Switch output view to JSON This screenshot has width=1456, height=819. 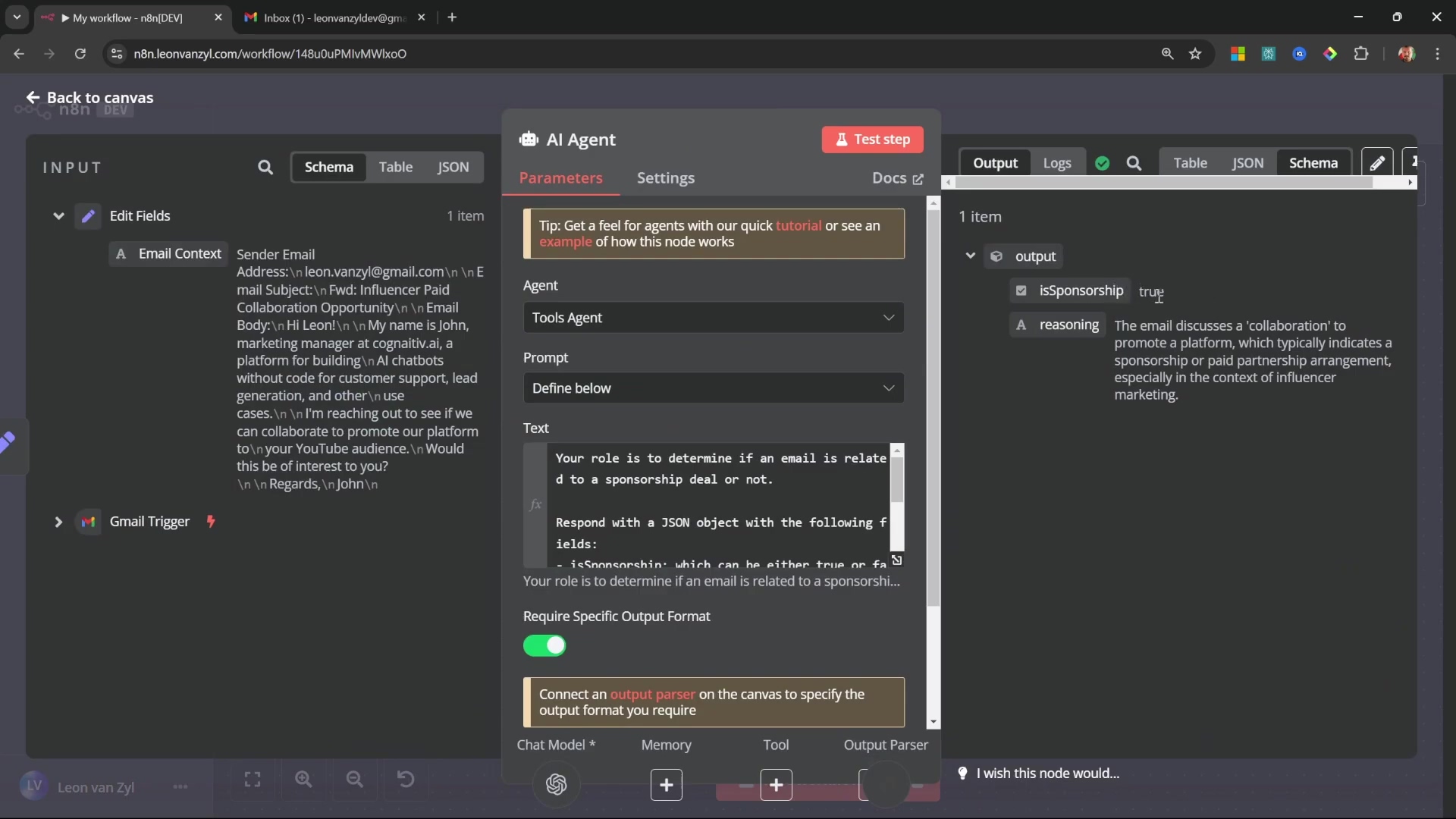[1247, 163]
